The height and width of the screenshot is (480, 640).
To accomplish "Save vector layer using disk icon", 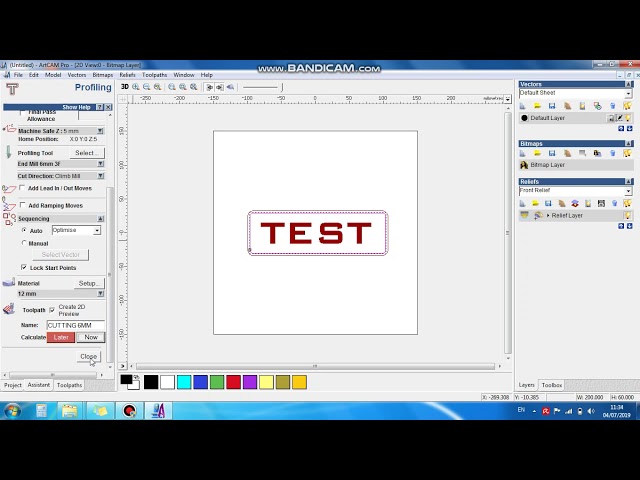I will [552, 106].
